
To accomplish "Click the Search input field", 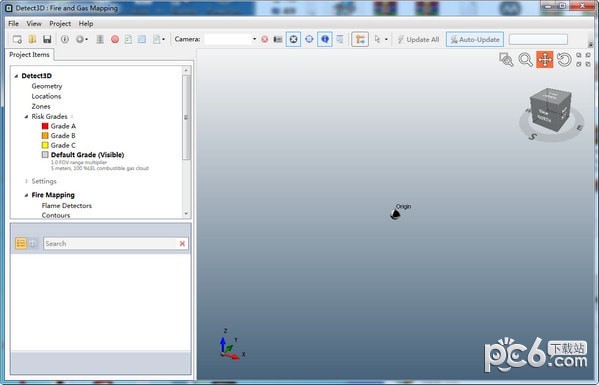I will [x=111, y=243].
